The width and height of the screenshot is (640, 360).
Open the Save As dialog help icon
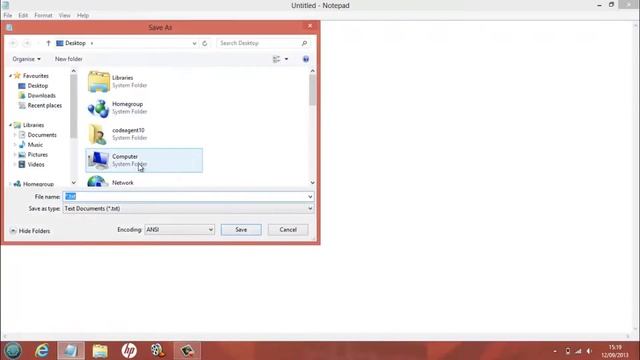[x=306, y=59]
